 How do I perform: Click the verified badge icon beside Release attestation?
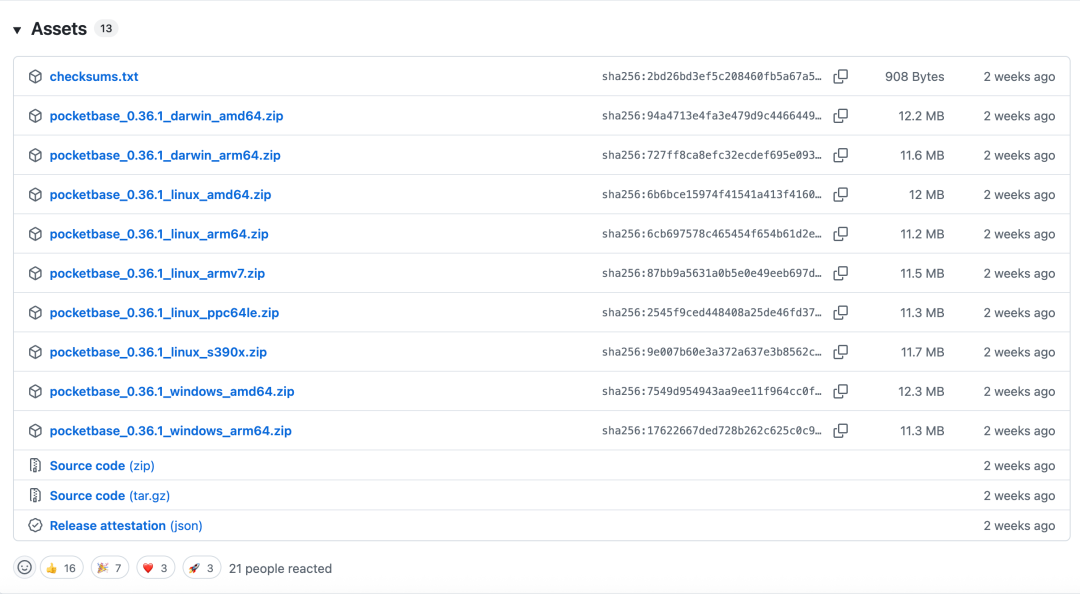[x=35, y=525]
